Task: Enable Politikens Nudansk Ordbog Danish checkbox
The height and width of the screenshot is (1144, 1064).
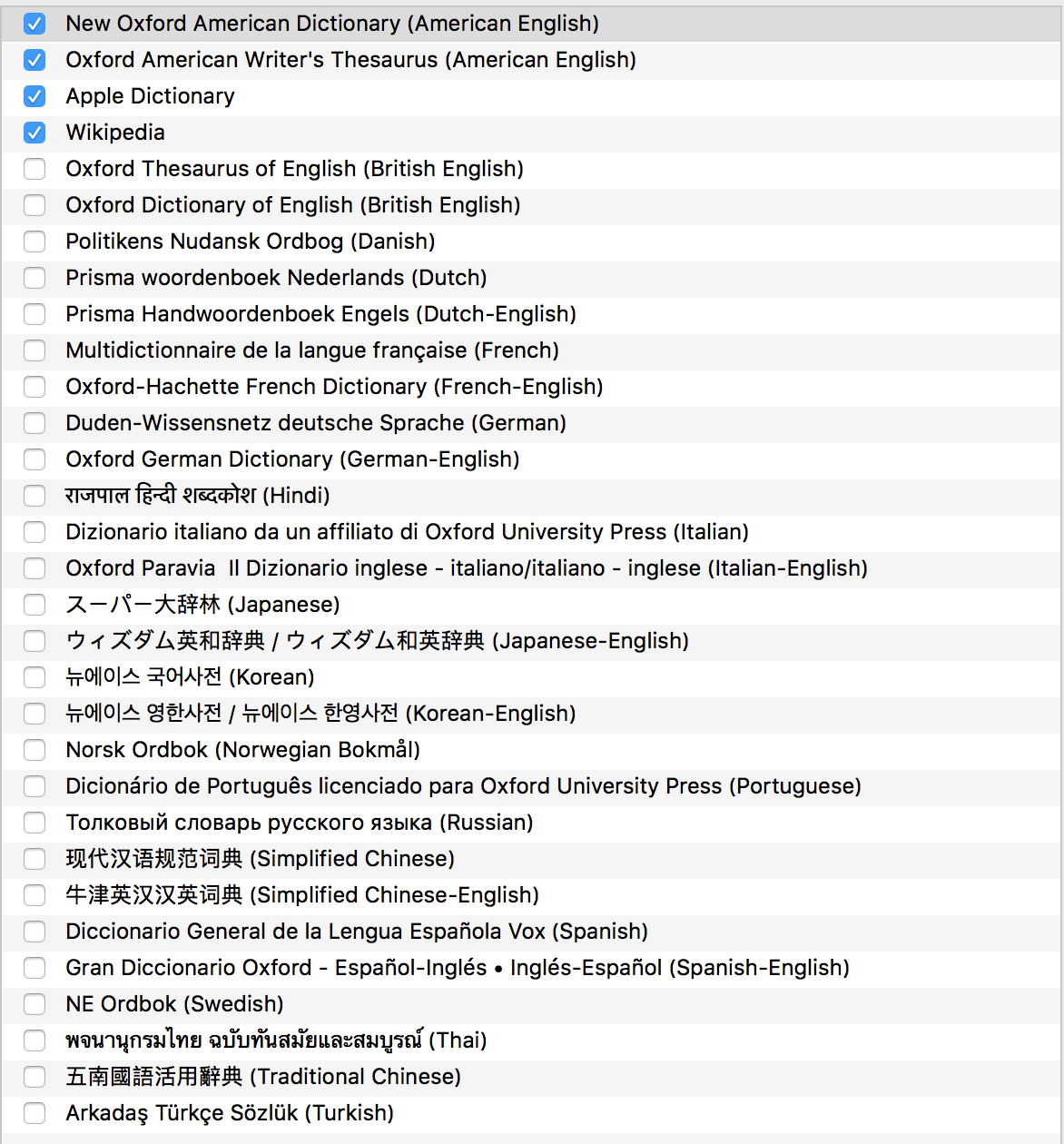Action: [34, 242]
